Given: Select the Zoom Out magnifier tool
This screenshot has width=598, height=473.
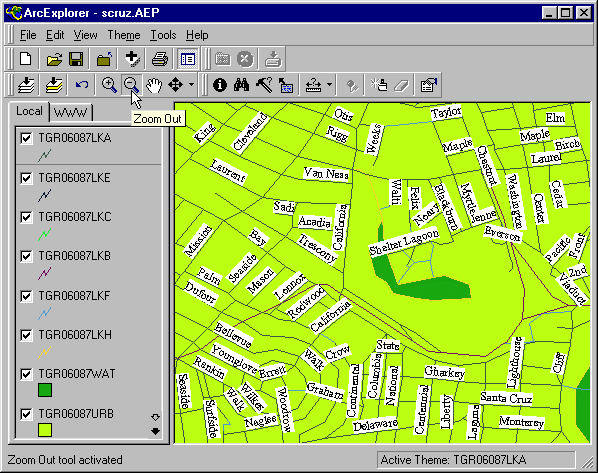Looking at the screenshot, I should 131,85.
